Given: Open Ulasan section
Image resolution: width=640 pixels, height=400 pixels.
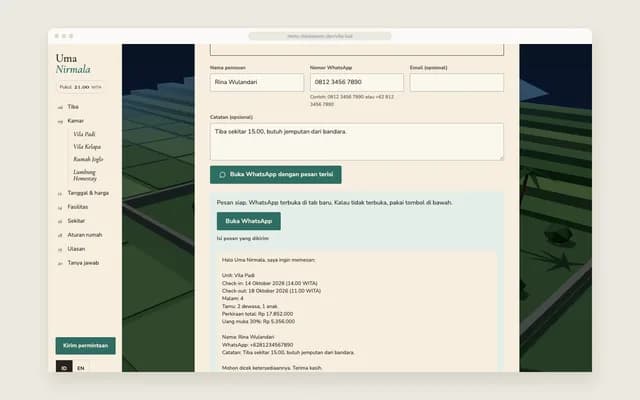Looking at the screenshot, I should pyautogui.click(x=76, y=249).
